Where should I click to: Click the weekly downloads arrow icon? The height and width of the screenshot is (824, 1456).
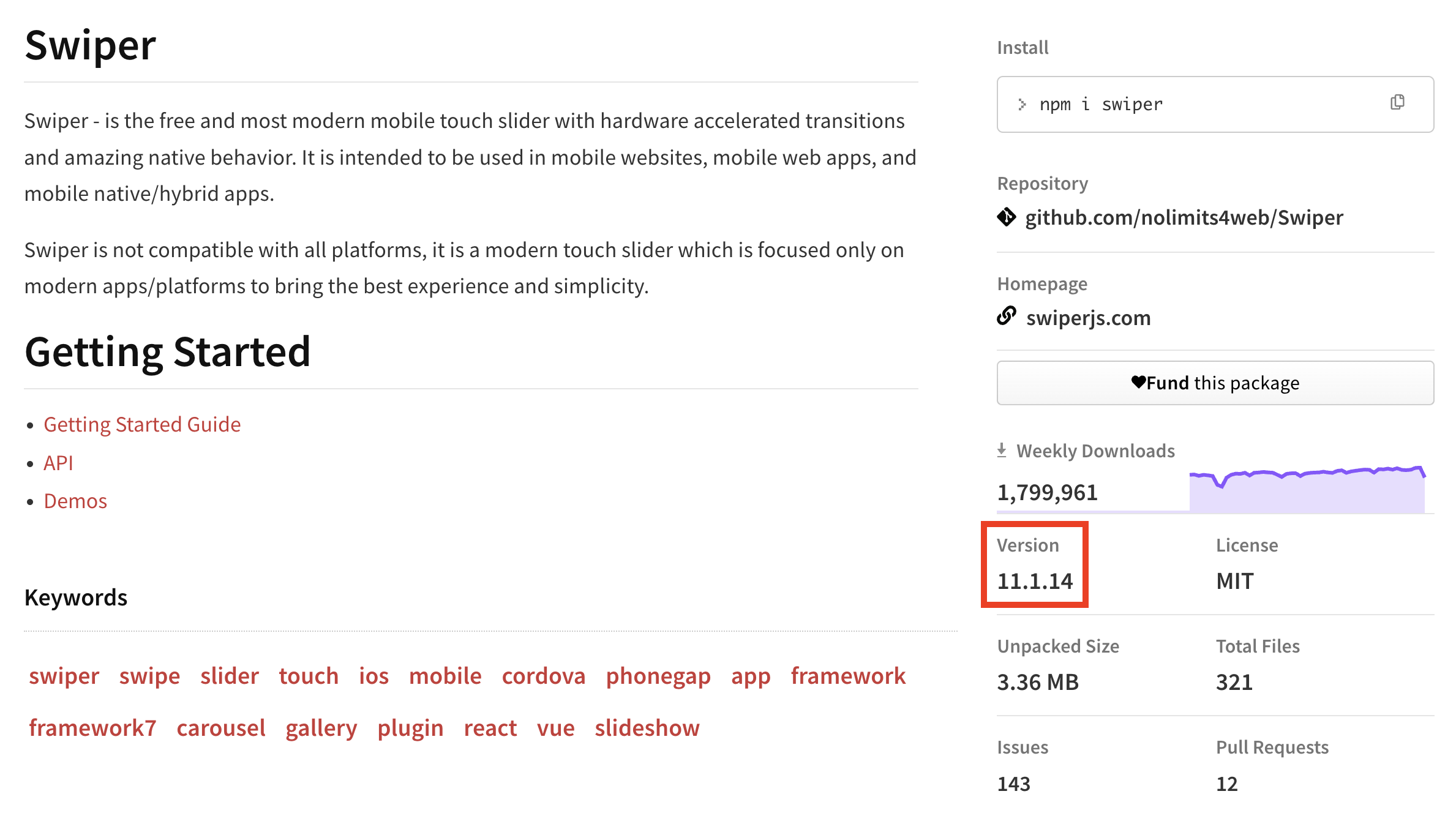coord(1002,451)
